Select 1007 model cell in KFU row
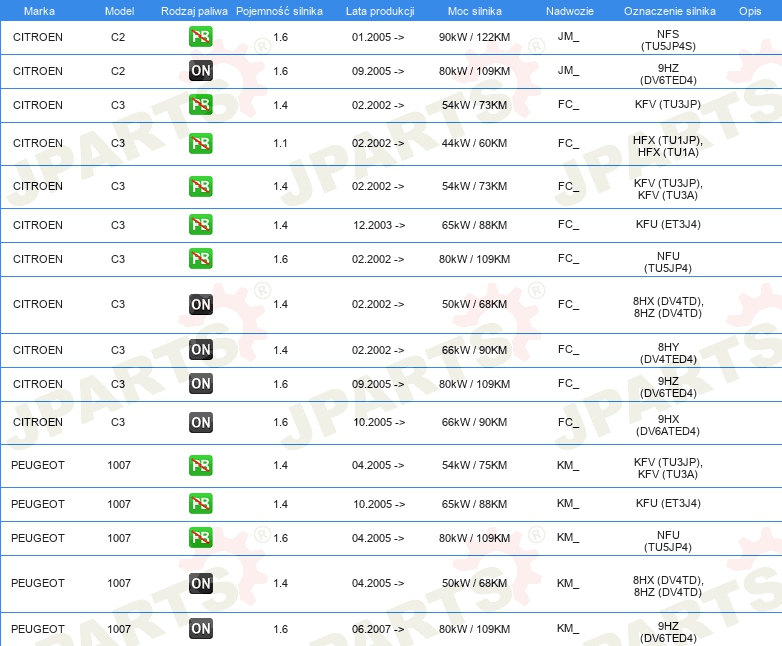The image size is (782, 646). point(119,504)
